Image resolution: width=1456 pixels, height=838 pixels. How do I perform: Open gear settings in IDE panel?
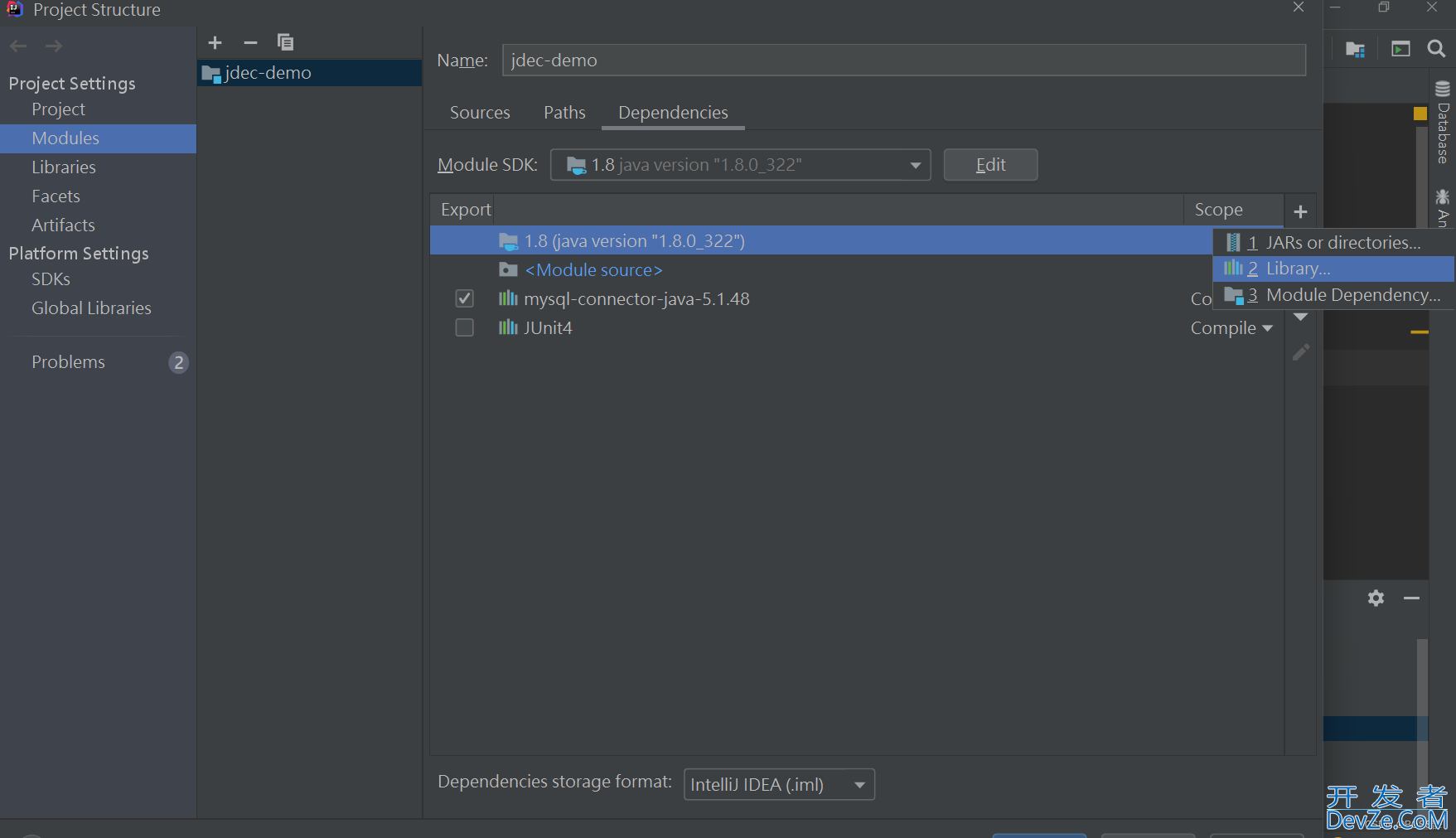click(1376, 598)
